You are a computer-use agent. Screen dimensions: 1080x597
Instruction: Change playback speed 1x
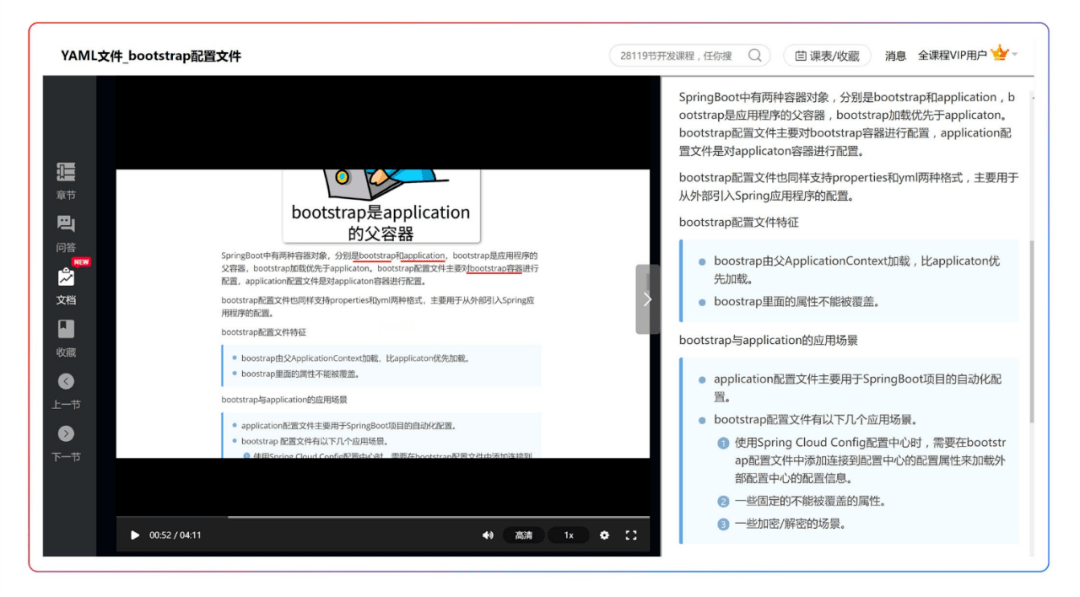pos(569,535)
